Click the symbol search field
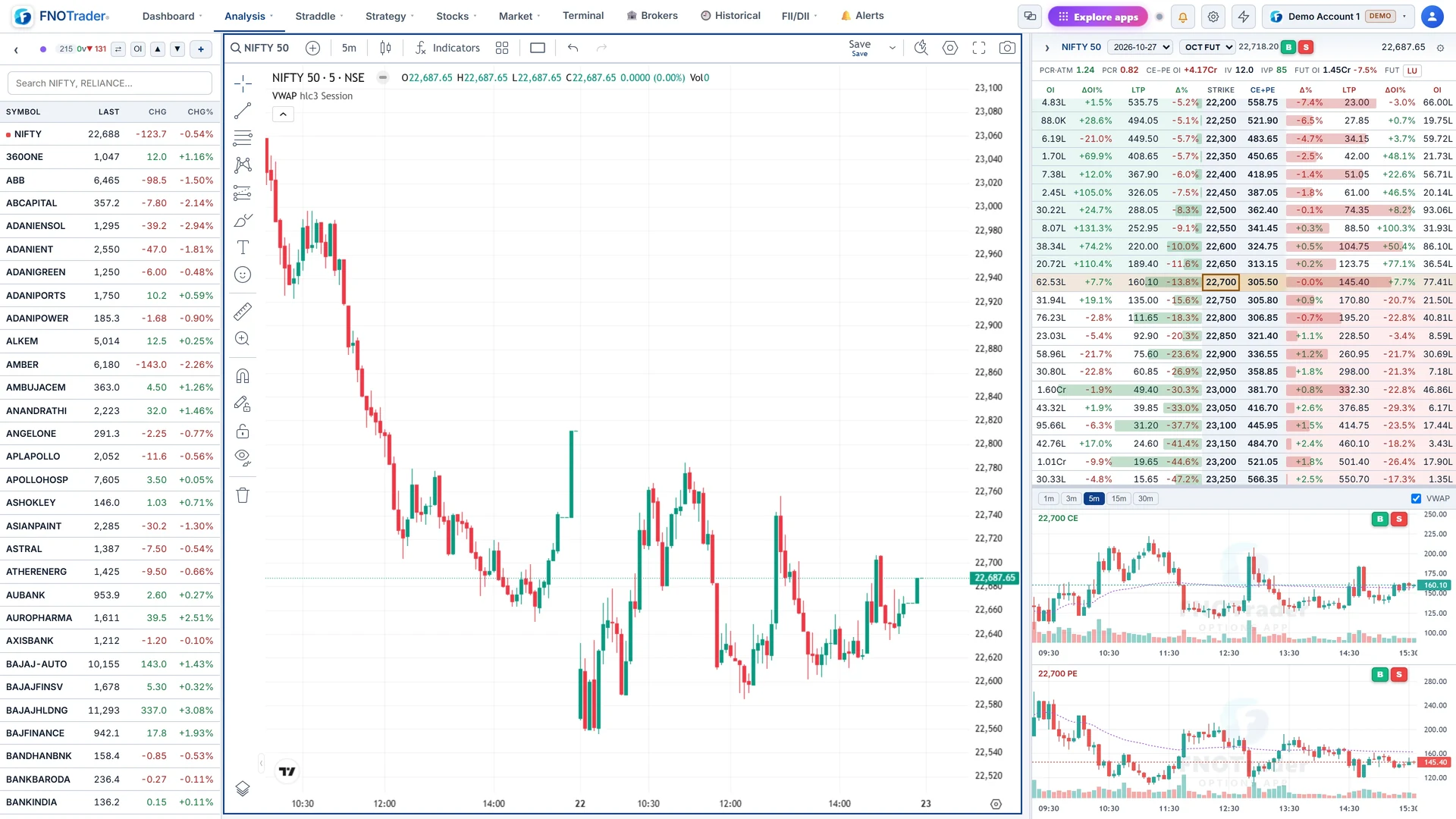This screenshot has height=819, width=1456. pyautogui.click(x=110, y=83)
